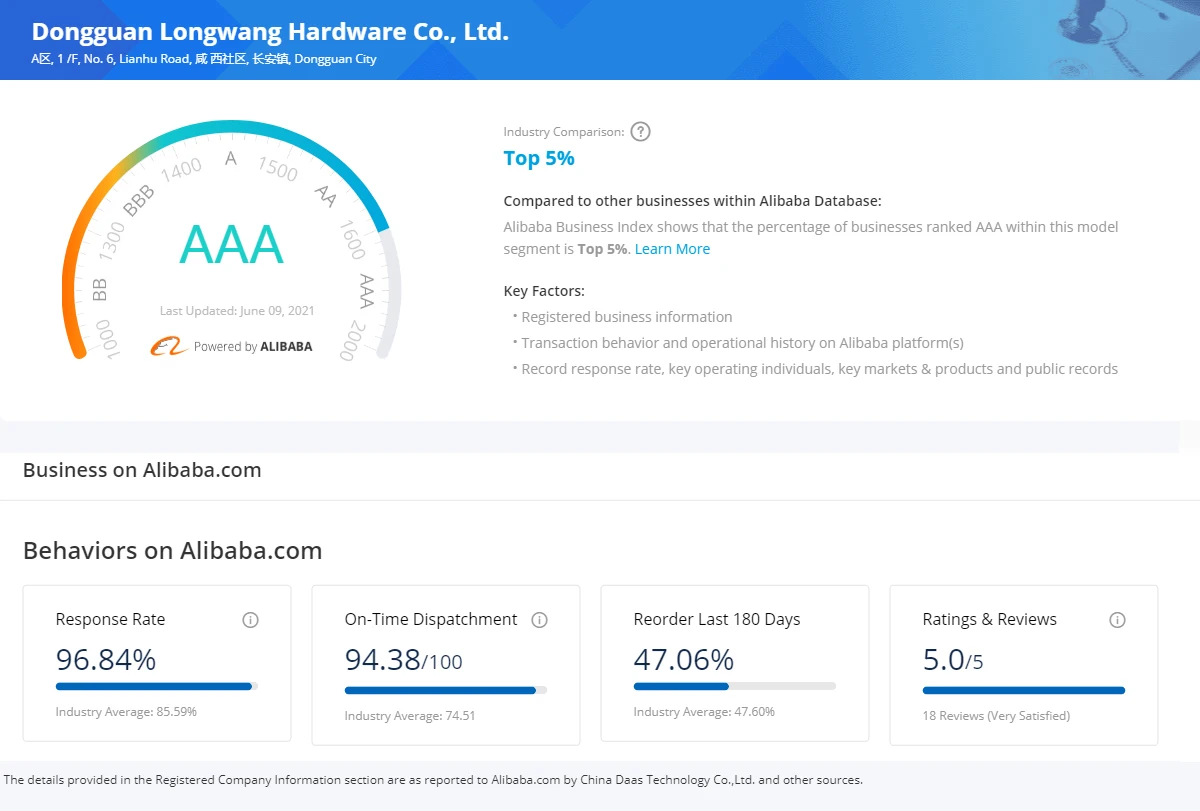The height and width of the screenshot is (811, 1200).
Task: Click the Response Rate info icon
Action: point(251,620)
